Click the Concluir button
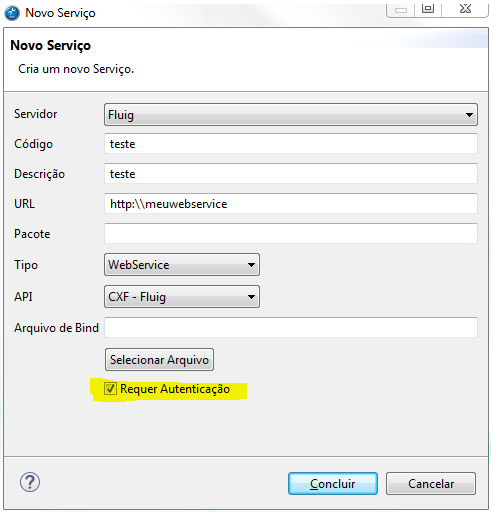The image size is (491, 513). pos(333,483)
